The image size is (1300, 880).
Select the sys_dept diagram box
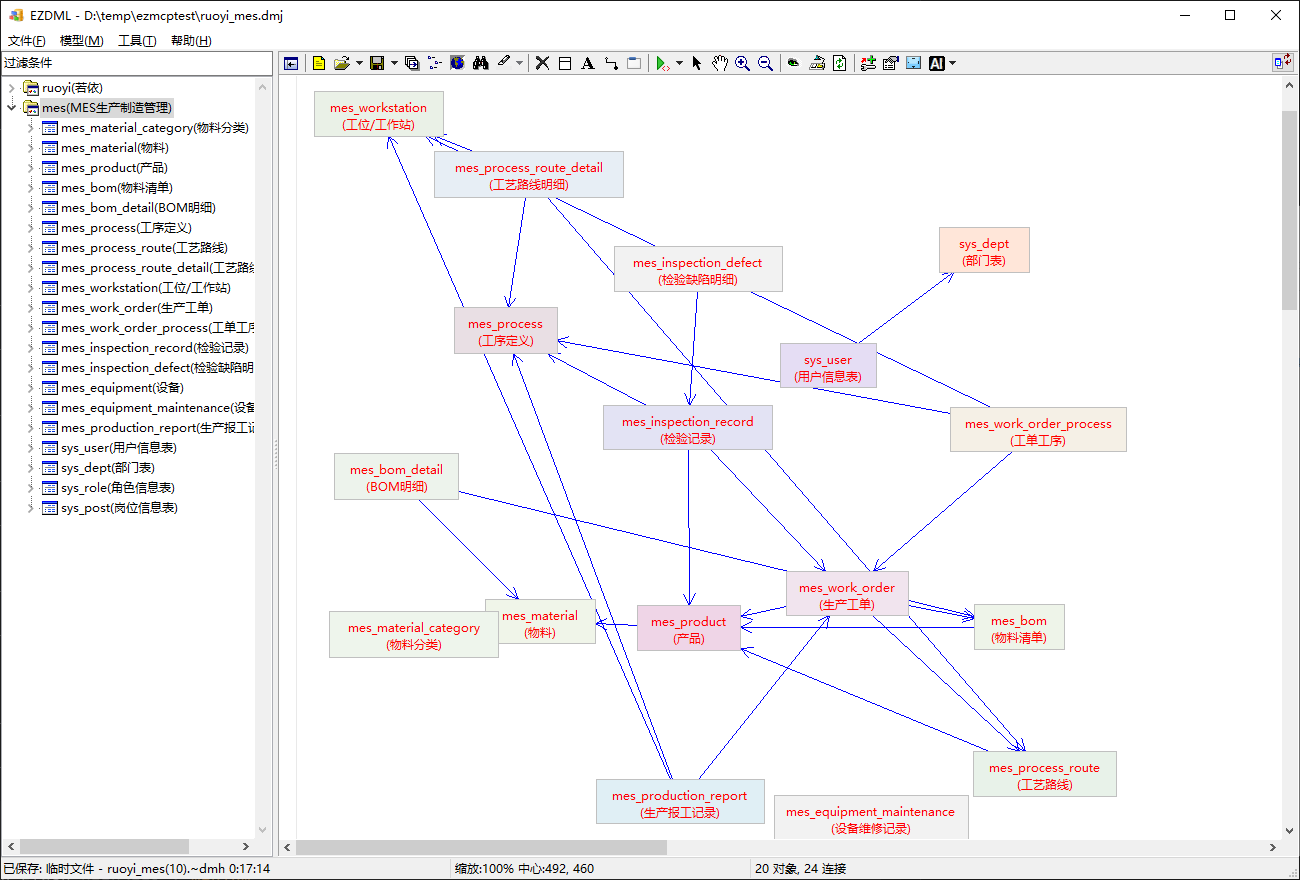(x=984, y=250)
